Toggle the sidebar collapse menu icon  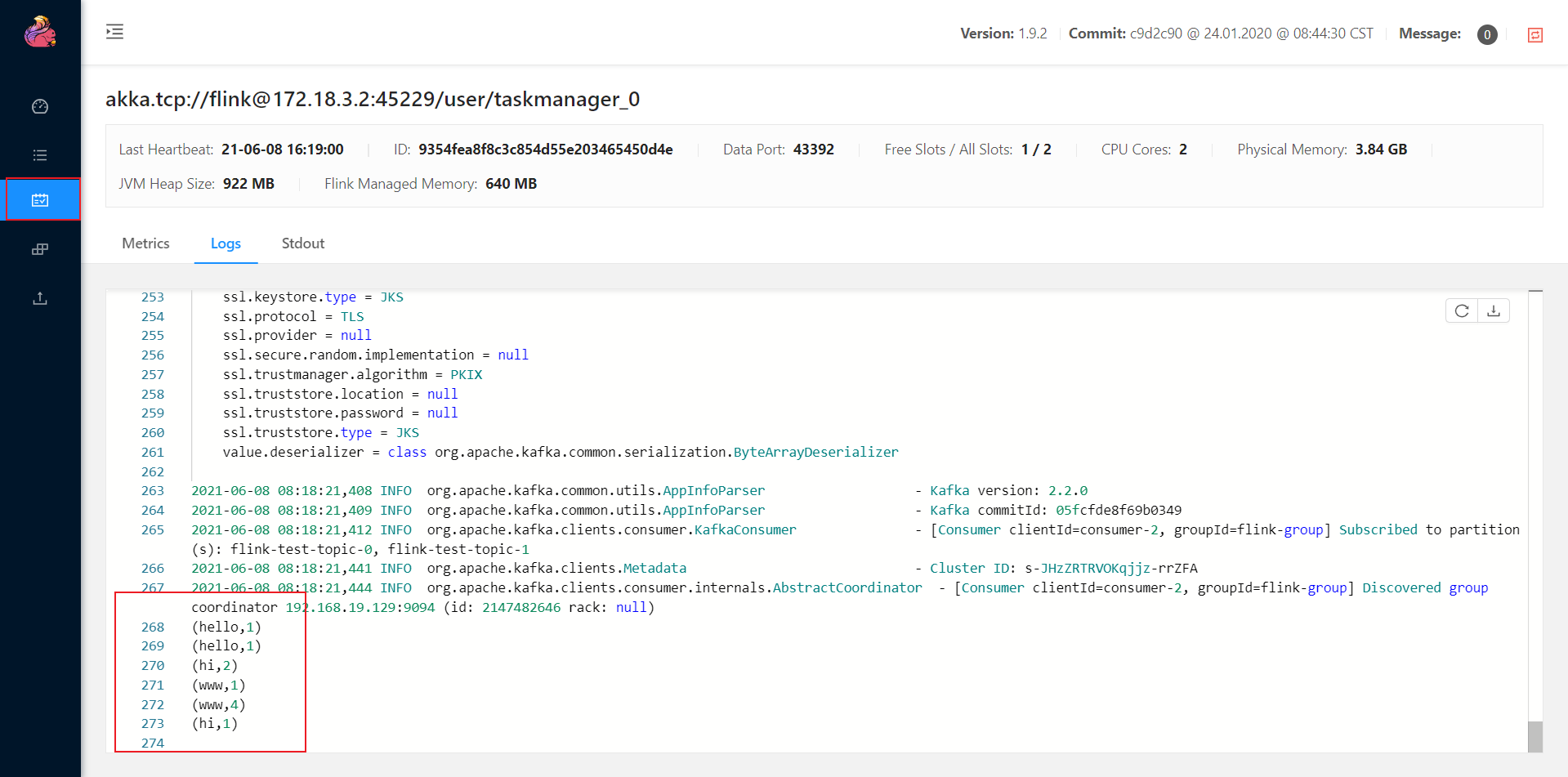(114, 32)
